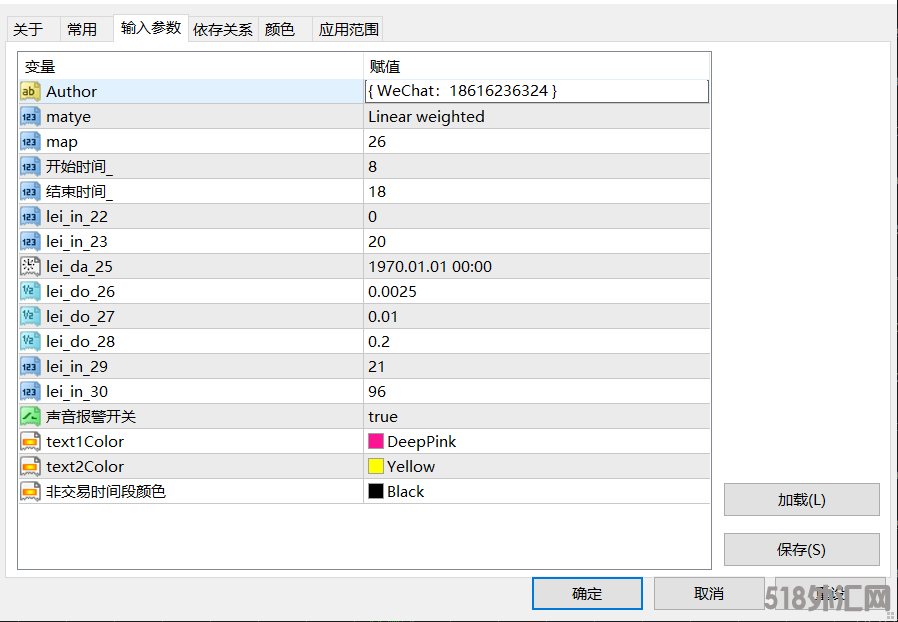Click the 取消 button
Image resolution: width=898 pixels, height=622 pixels.
(x=709, y=593)
